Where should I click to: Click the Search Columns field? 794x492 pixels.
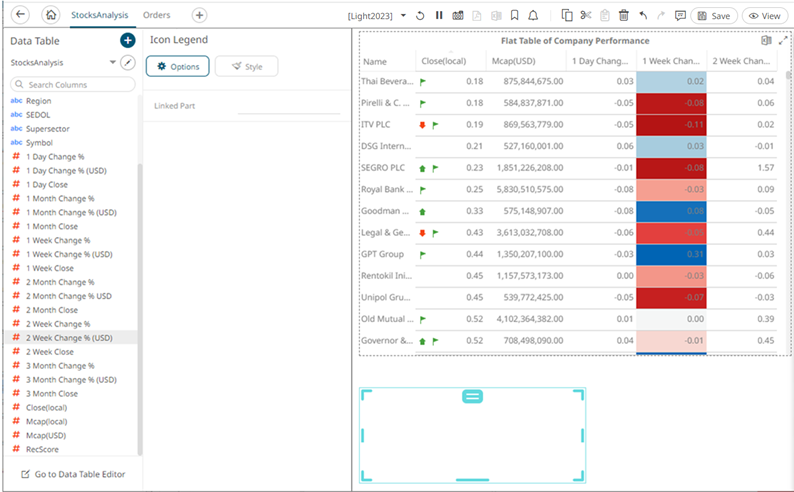click(75, 85)
